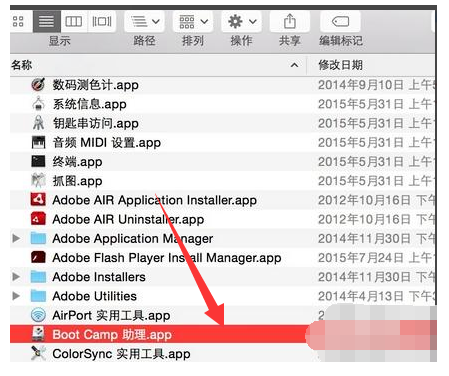Switch Finder to column view
Viewport: 449px width, 376px height.
coord(74,22)
